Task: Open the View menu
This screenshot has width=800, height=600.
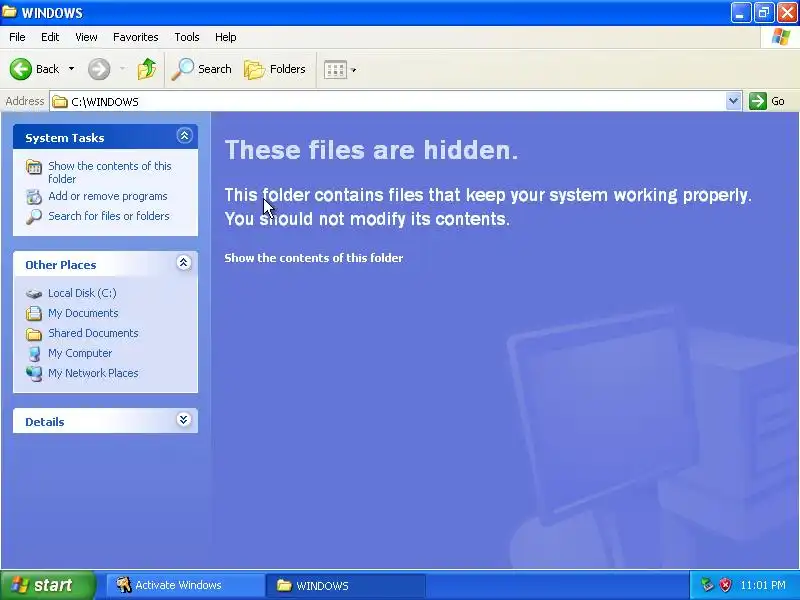Action: pos(86,37)
